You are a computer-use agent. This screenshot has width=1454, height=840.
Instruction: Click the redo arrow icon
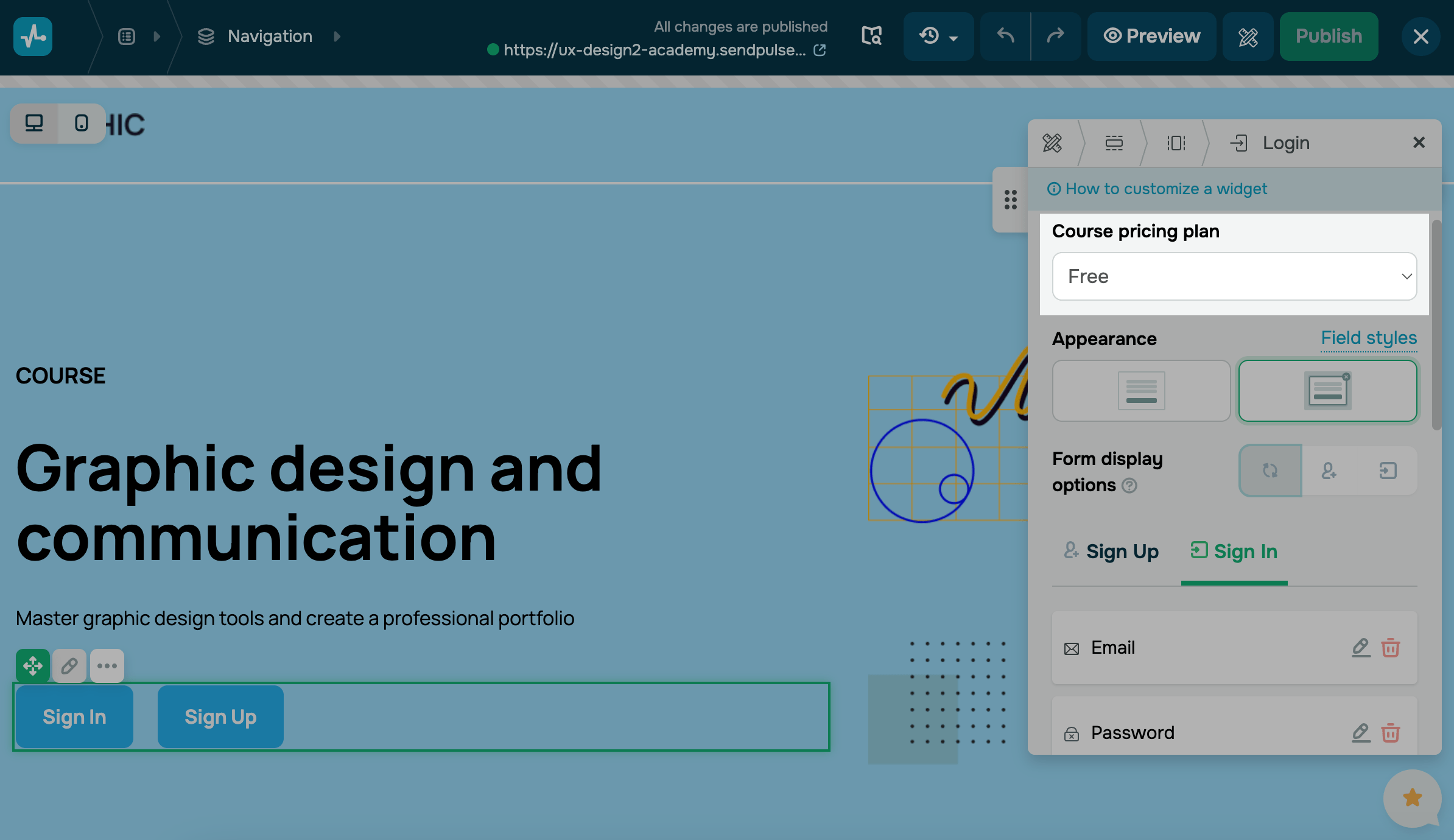click(x=1055, y=36)
